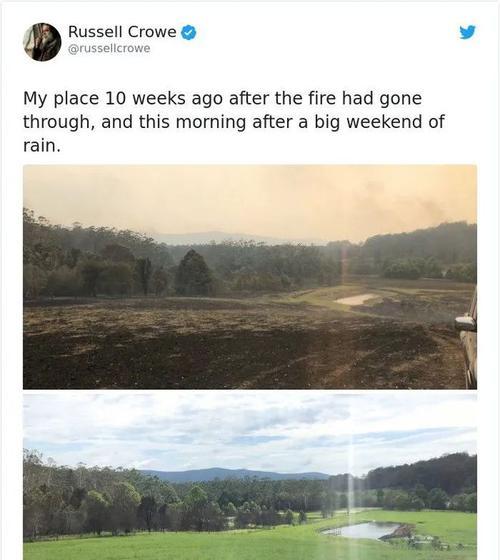
Task: Click the tall dark tree in burnt photo
Action: click(194, 272)
